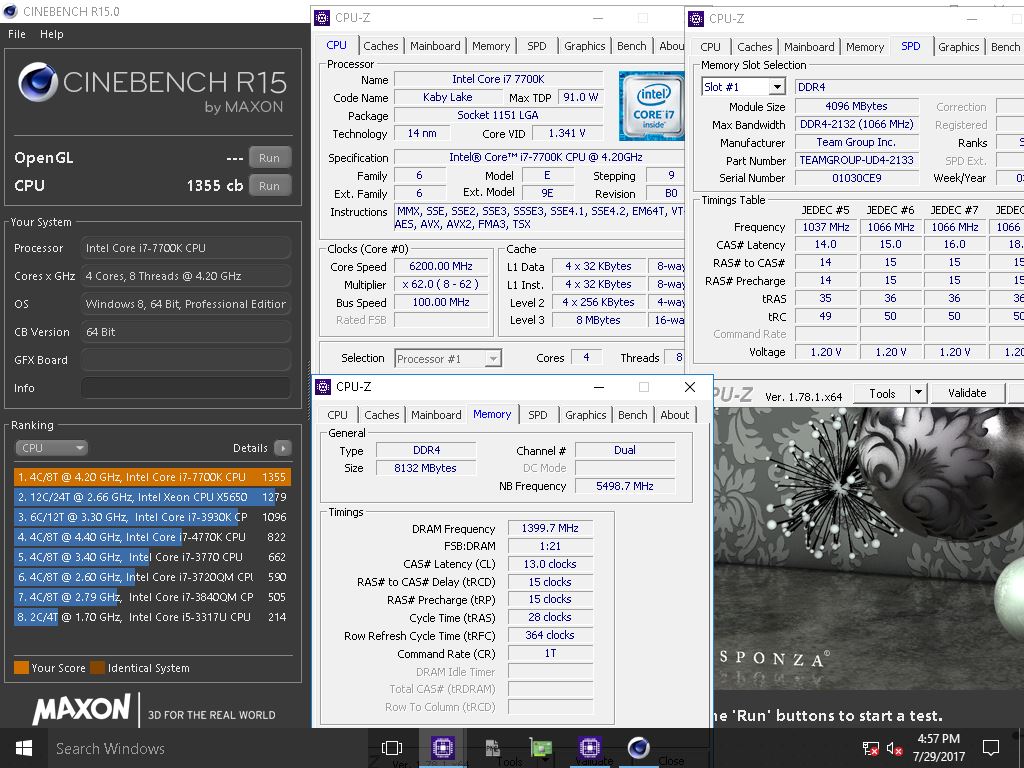Click the CPU-Z icon in SPD window title bar
1024x768 pixels.
696,18
